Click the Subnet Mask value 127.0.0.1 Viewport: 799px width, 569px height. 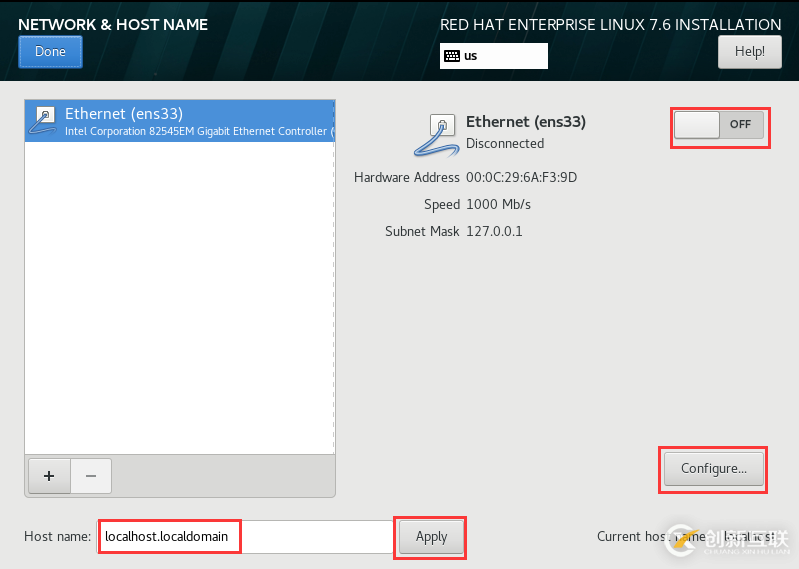click(494, 232)
